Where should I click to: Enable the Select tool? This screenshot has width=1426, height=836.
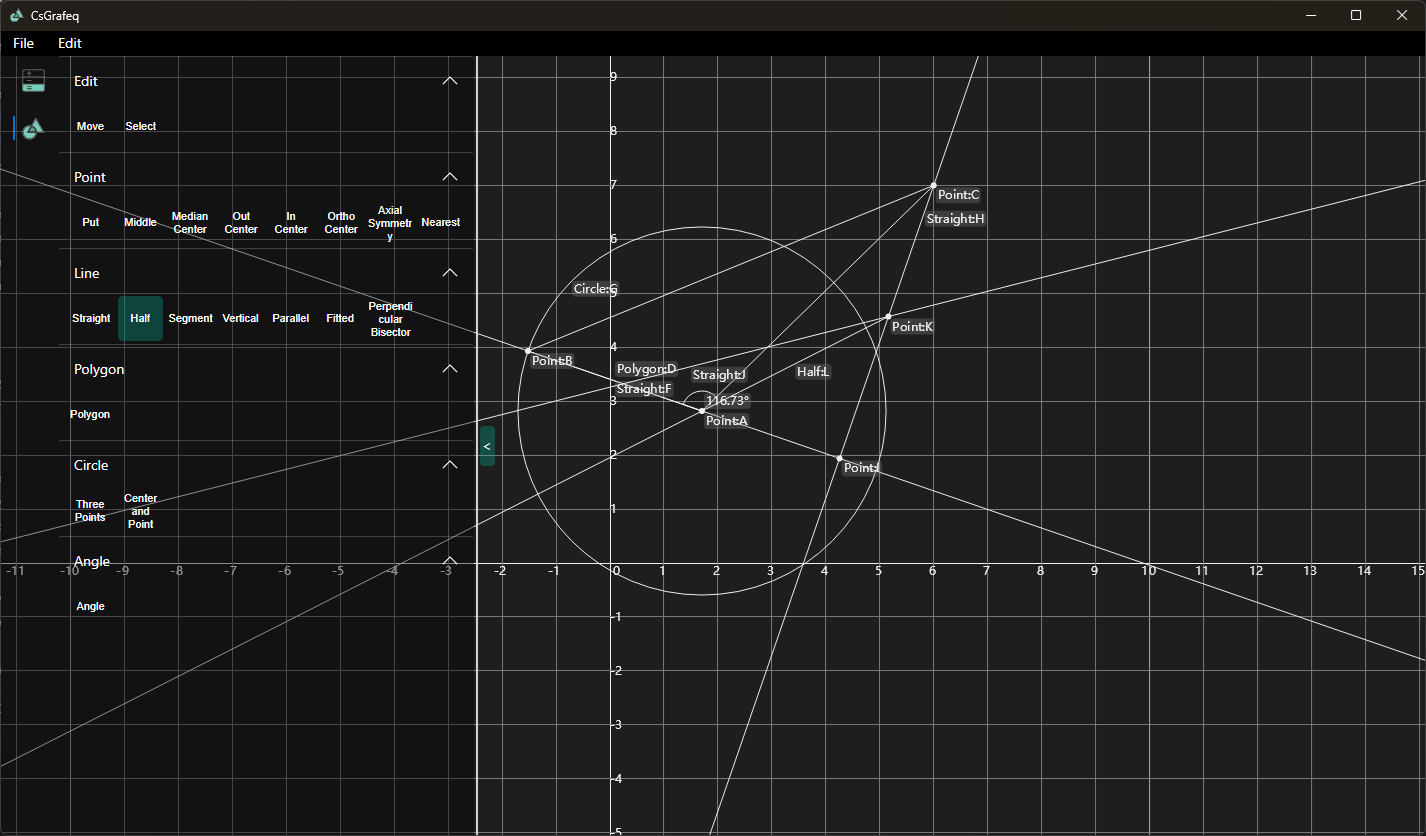[x=140, y=126]
